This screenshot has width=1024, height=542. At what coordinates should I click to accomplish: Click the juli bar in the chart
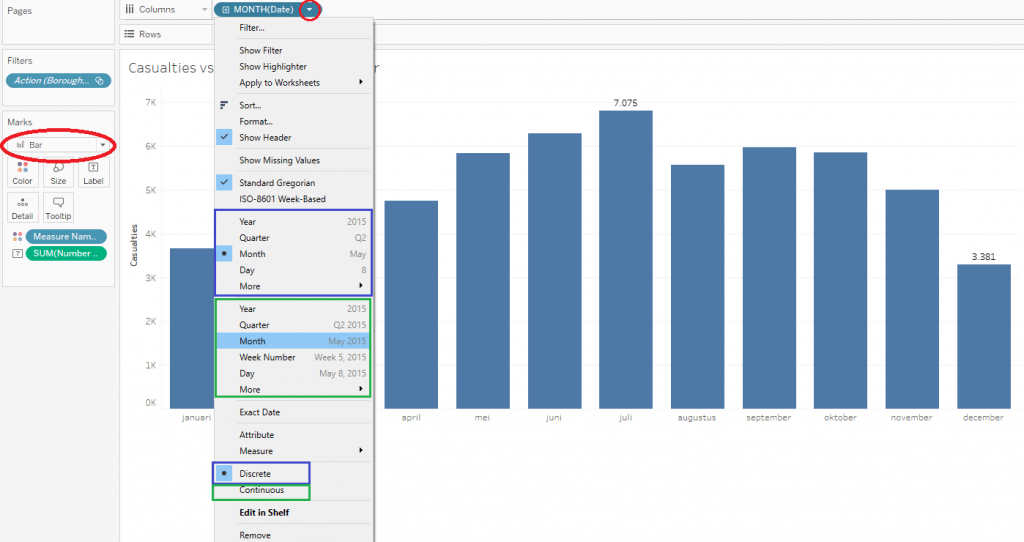626,260
